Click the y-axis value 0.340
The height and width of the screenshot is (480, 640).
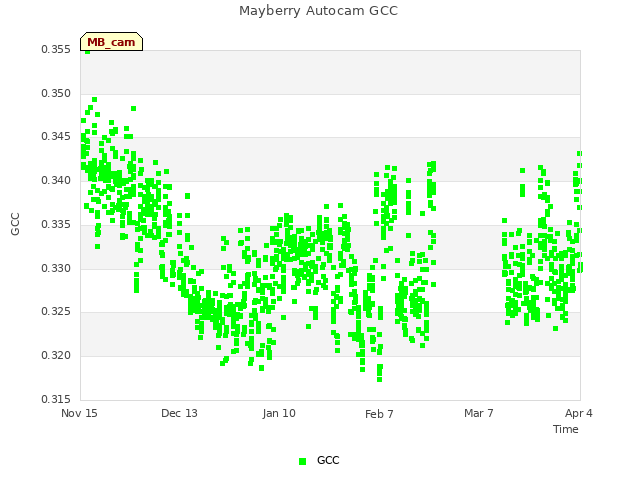point(56,180)
